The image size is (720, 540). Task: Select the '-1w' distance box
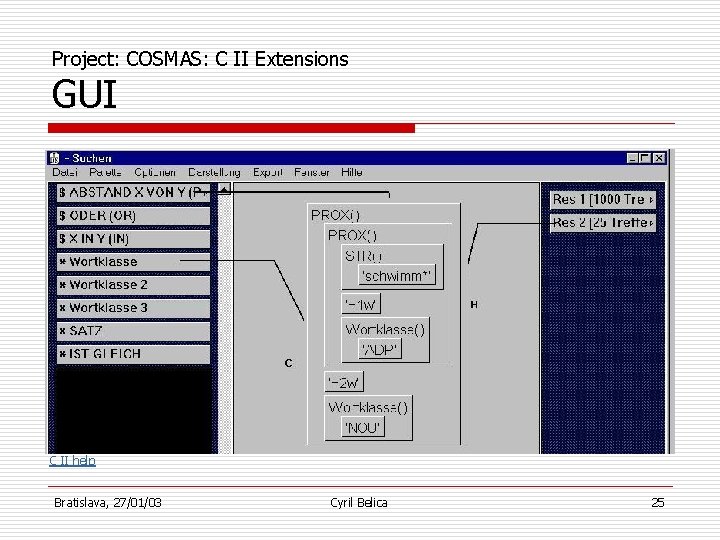pyautogui.click(x=361, y=304)
